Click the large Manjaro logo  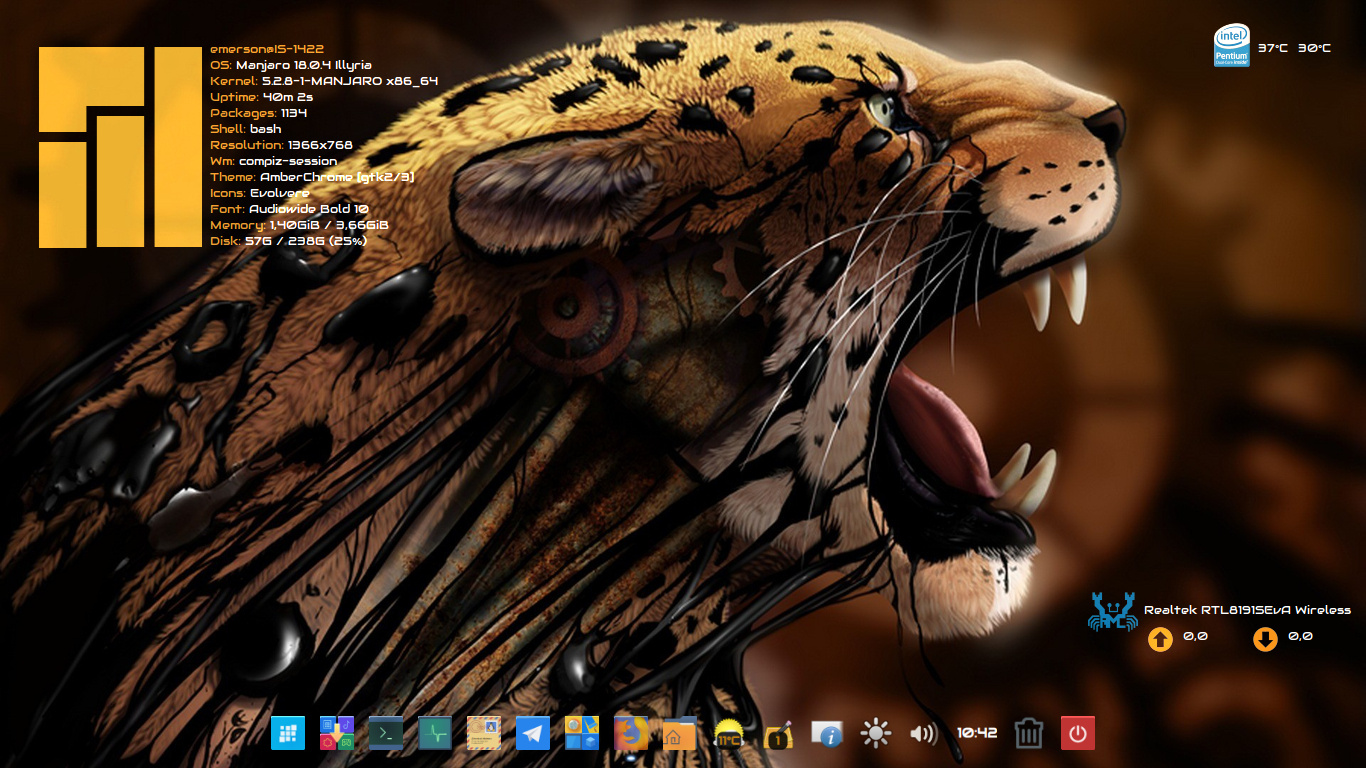[x=120, y=147]
